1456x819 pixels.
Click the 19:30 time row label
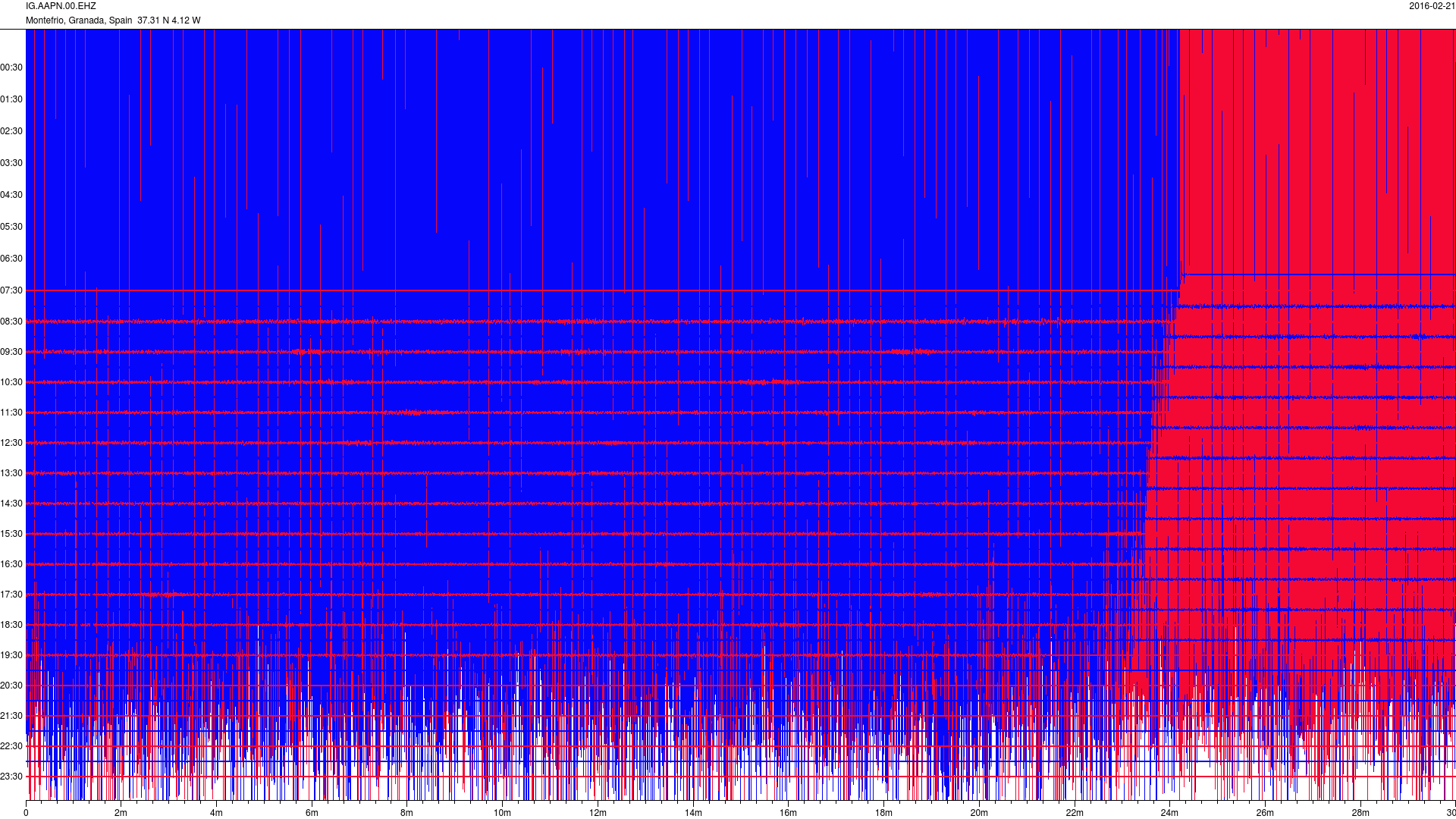coord(11,655)
